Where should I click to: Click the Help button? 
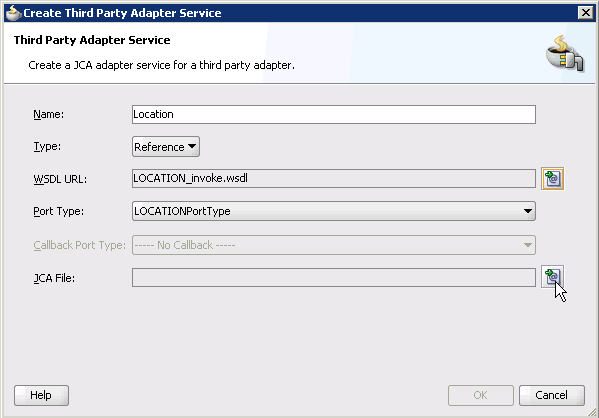41,395
